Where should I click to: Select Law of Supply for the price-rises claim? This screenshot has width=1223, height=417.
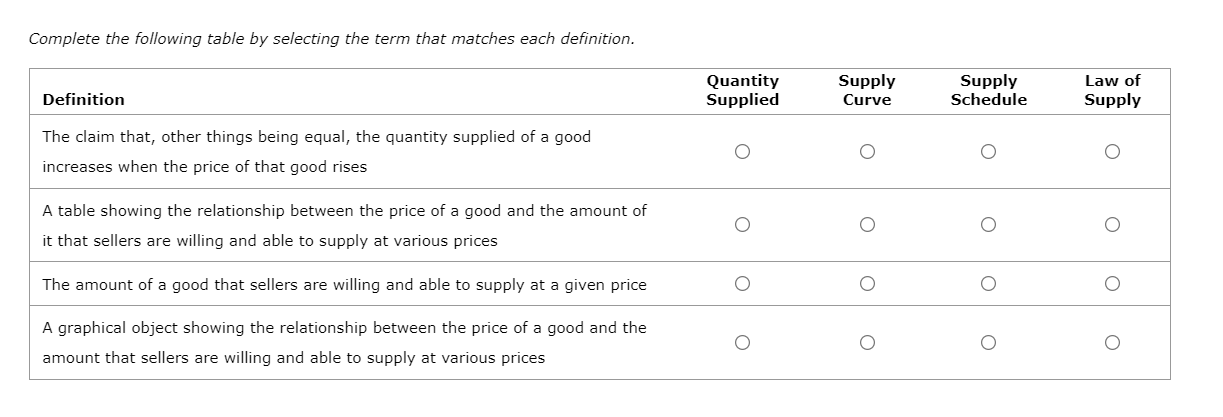(1112, 152)
